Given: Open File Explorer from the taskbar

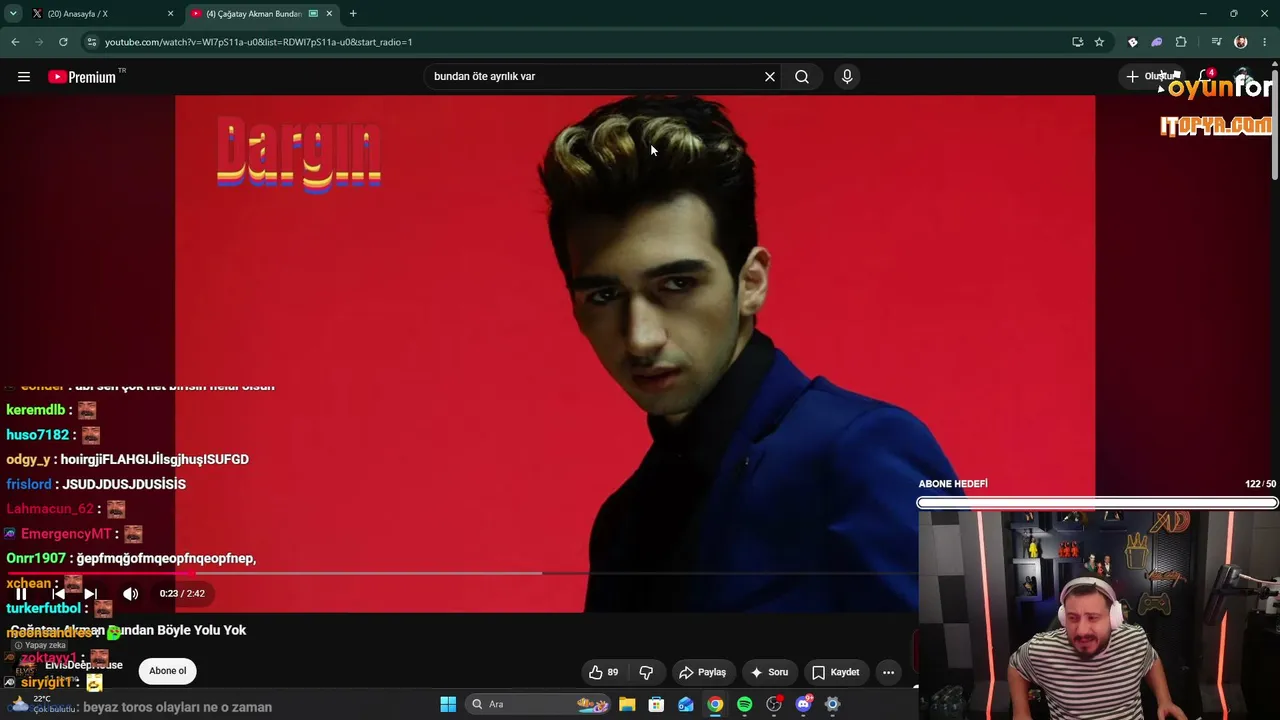Looking at the screenshot, I should tap(627, 704).
